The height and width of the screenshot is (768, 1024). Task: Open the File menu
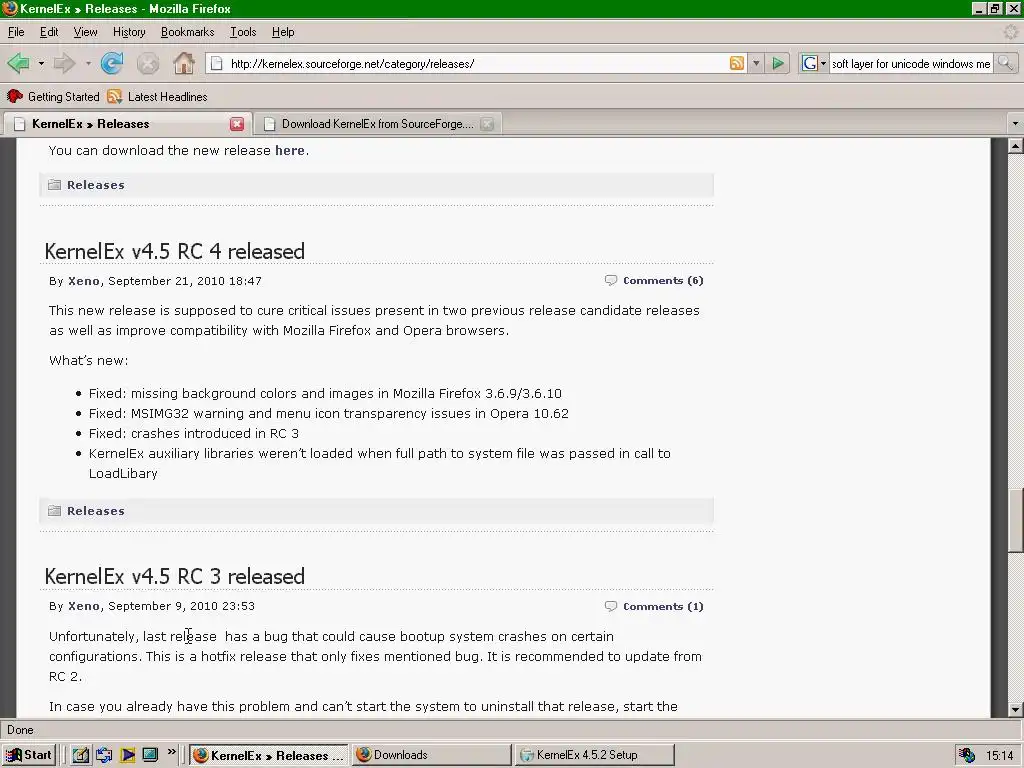pyautogui.click(x=16, y=32)
